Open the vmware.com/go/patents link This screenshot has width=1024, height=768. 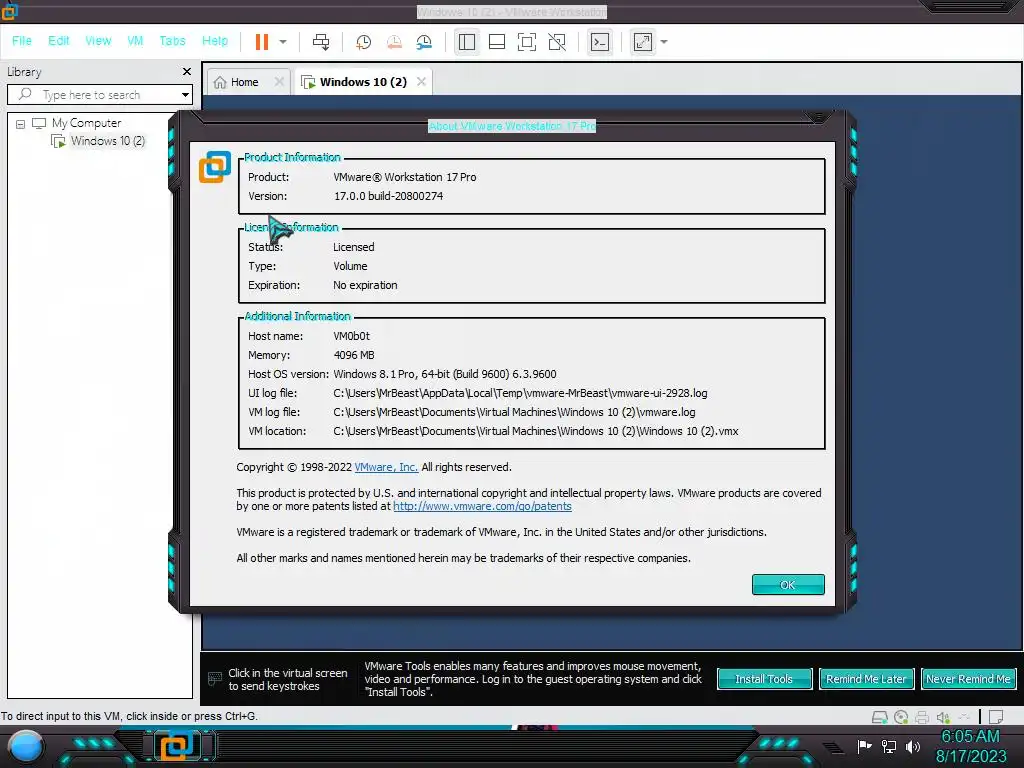[x=482, y=506]
